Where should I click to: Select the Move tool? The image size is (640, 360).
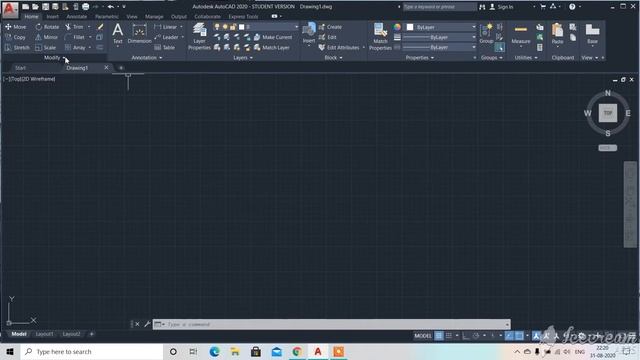click(x=16, y=27)
